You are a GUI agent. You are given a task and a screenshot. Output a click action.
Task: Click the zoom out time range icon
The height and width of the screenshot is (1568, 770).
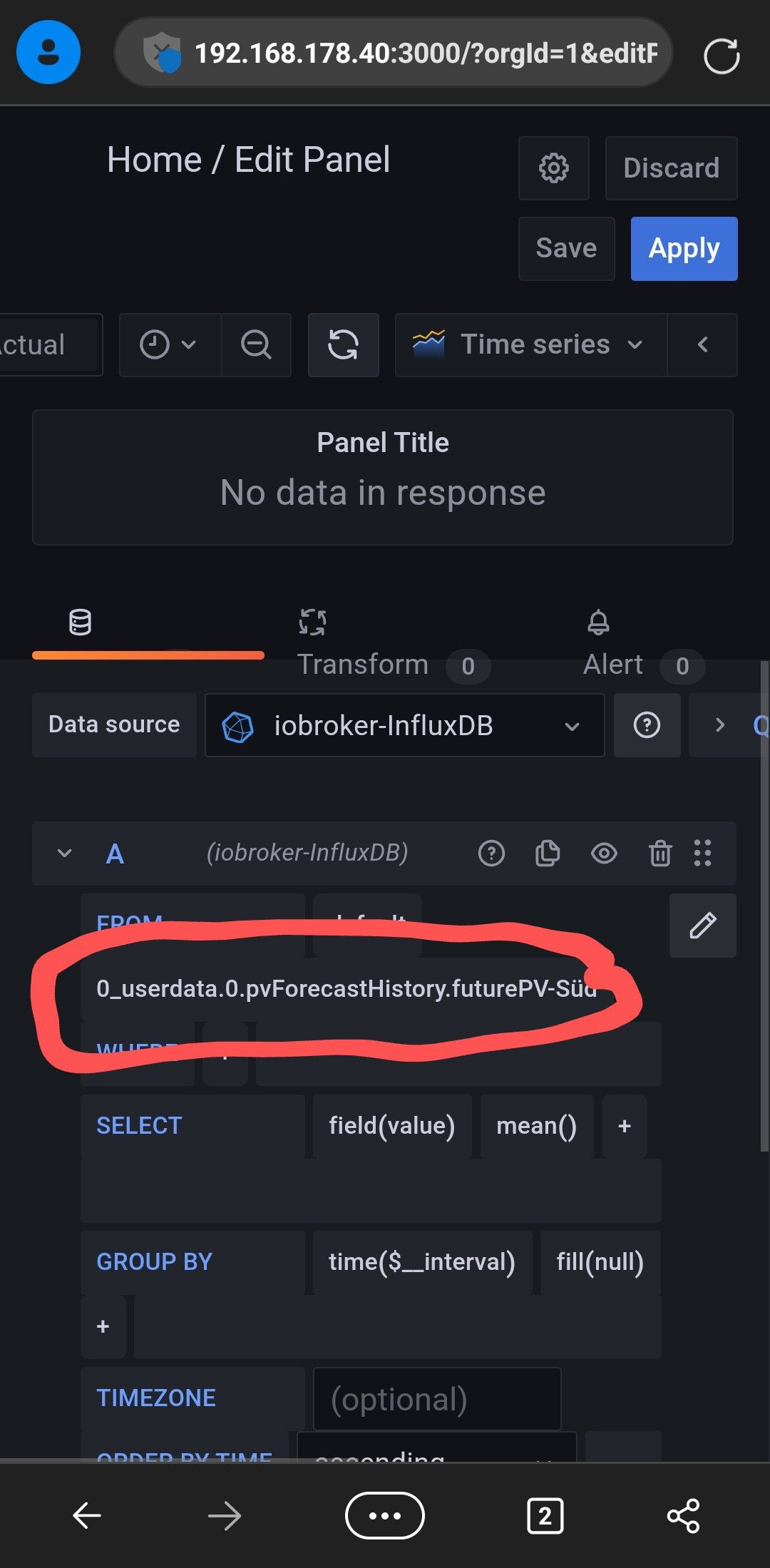point(256,345)
